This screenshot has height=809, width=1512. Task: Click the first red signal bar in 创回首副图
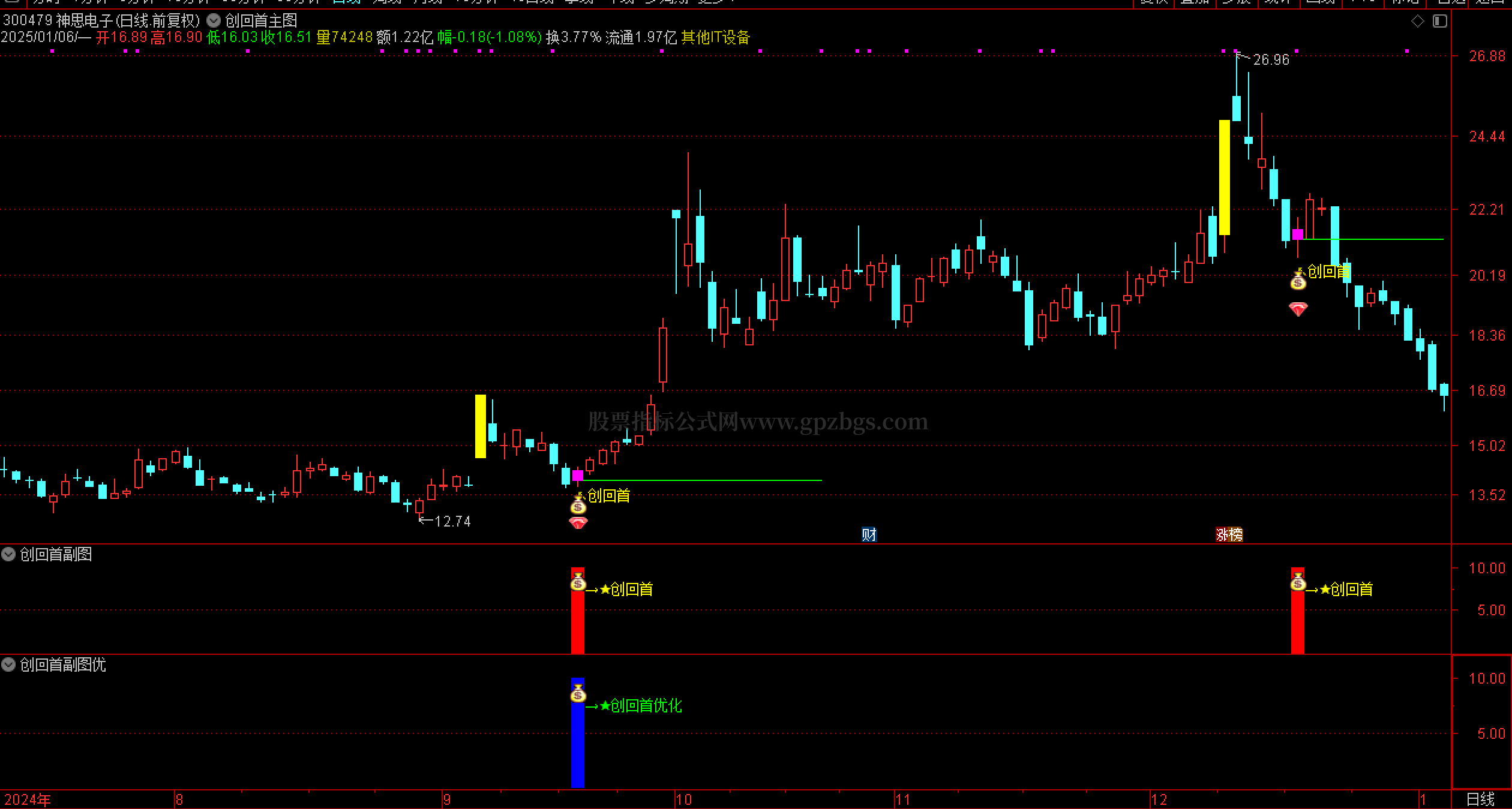click(578, 610)
